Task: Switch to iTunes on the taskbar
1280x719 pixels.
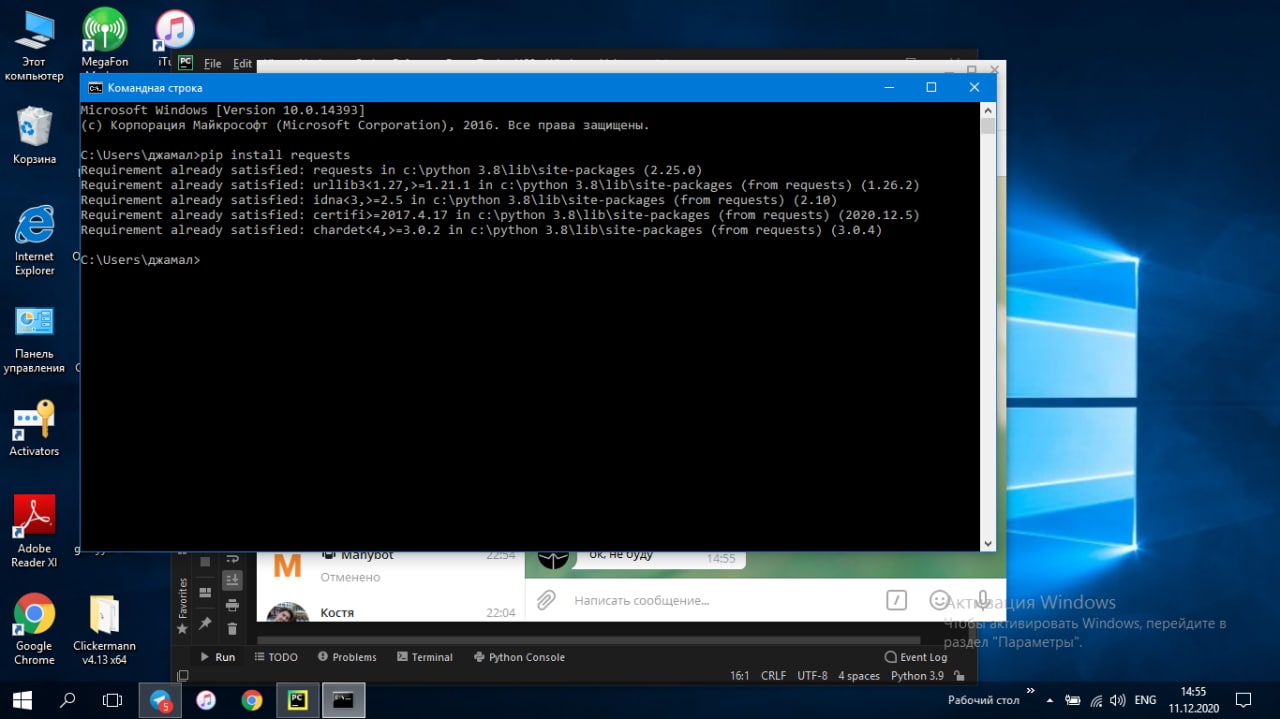Action: (x=206, y=700)
